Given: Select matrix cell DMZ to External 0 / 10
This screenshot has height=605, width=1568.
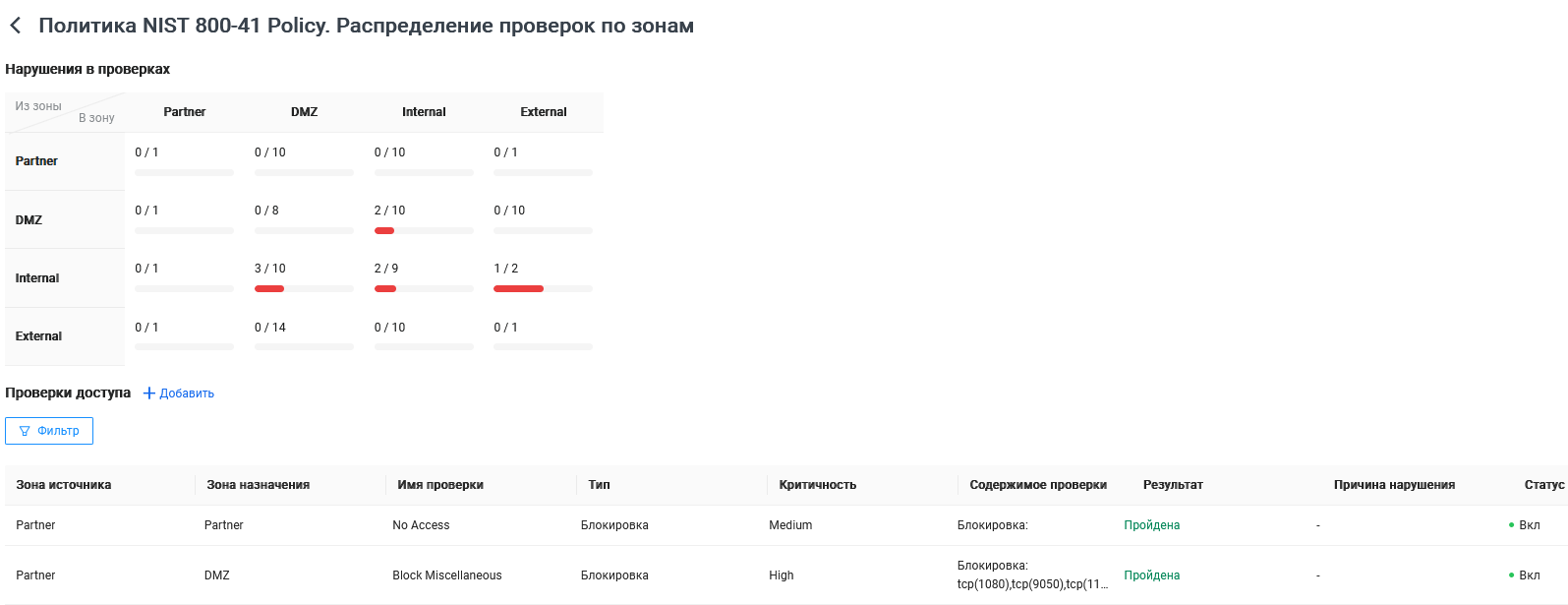Looking at the screenshot, I should pos(543,219).
